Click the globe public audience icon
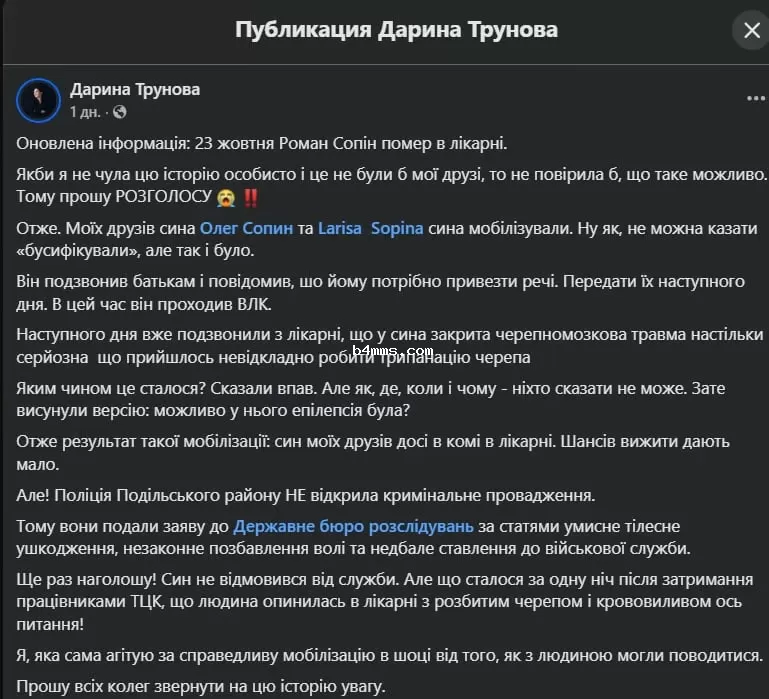This screenshot has height=699, width=769. tap(119, 112)
